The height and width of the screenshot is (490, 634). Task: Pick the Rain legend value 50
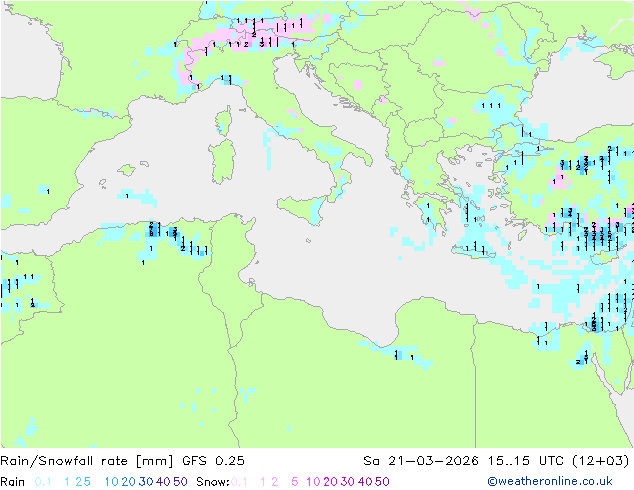point(180,482)
